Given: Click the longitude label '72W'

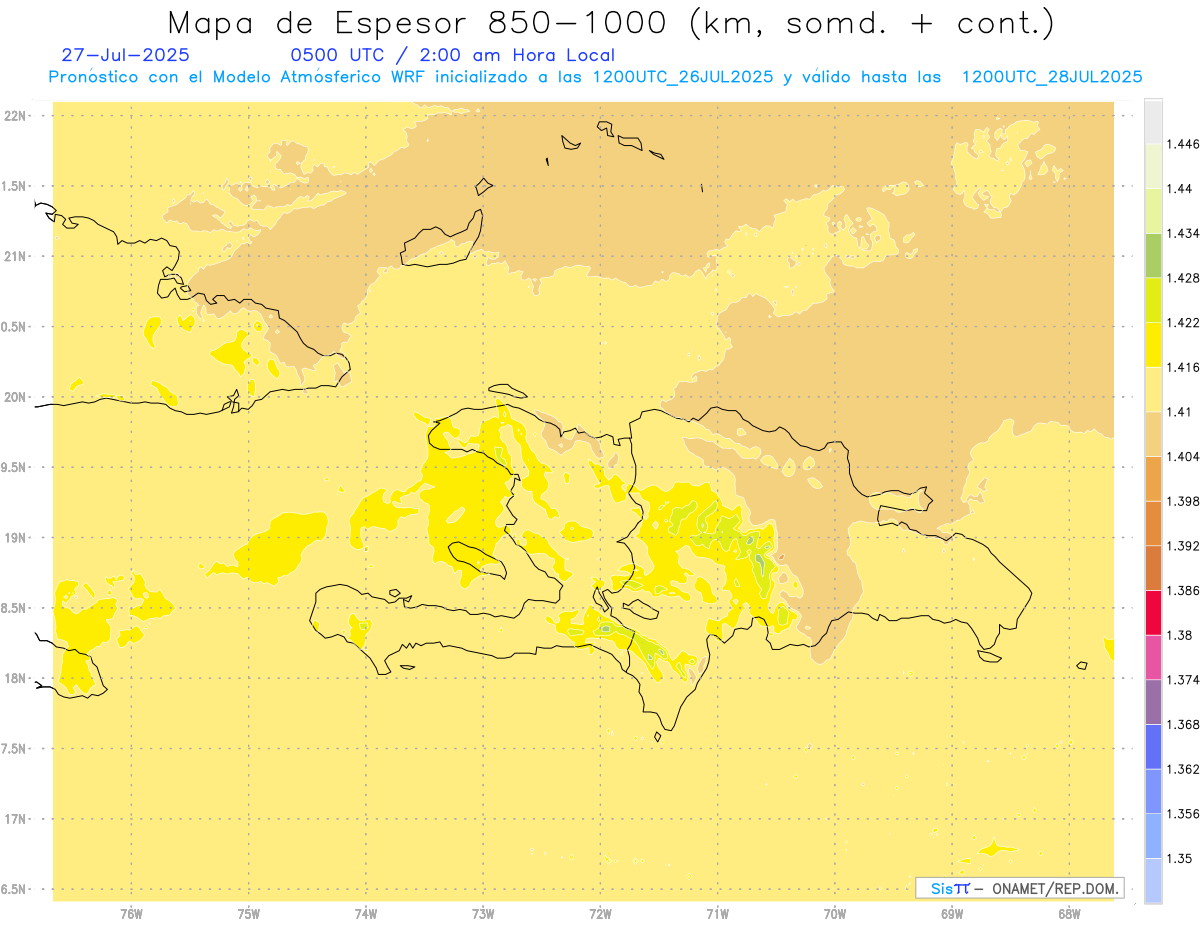Looking at the screenshot, I should [600, 913].
